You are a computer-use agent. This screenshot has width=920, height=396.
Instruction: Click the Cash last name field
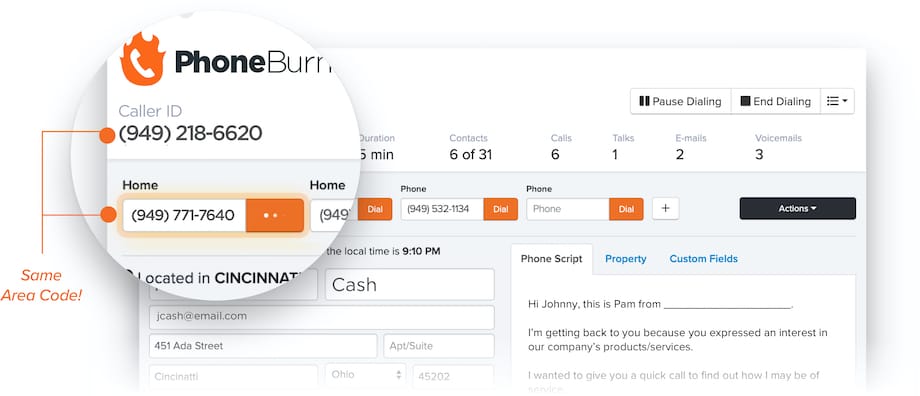[x=410, y=285]
